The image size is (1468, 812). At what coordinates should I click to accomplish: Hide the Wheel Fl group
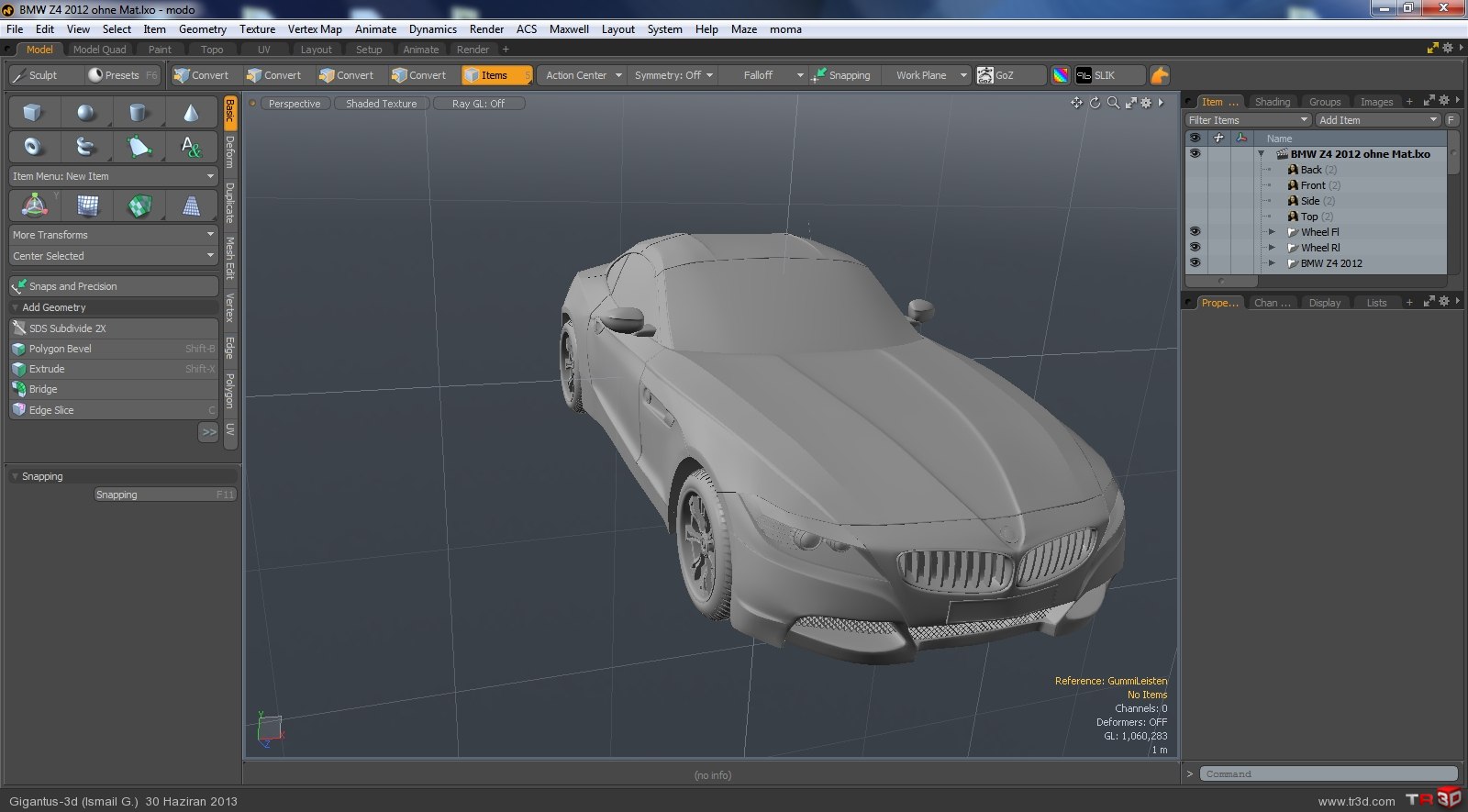pos(1195,231)
